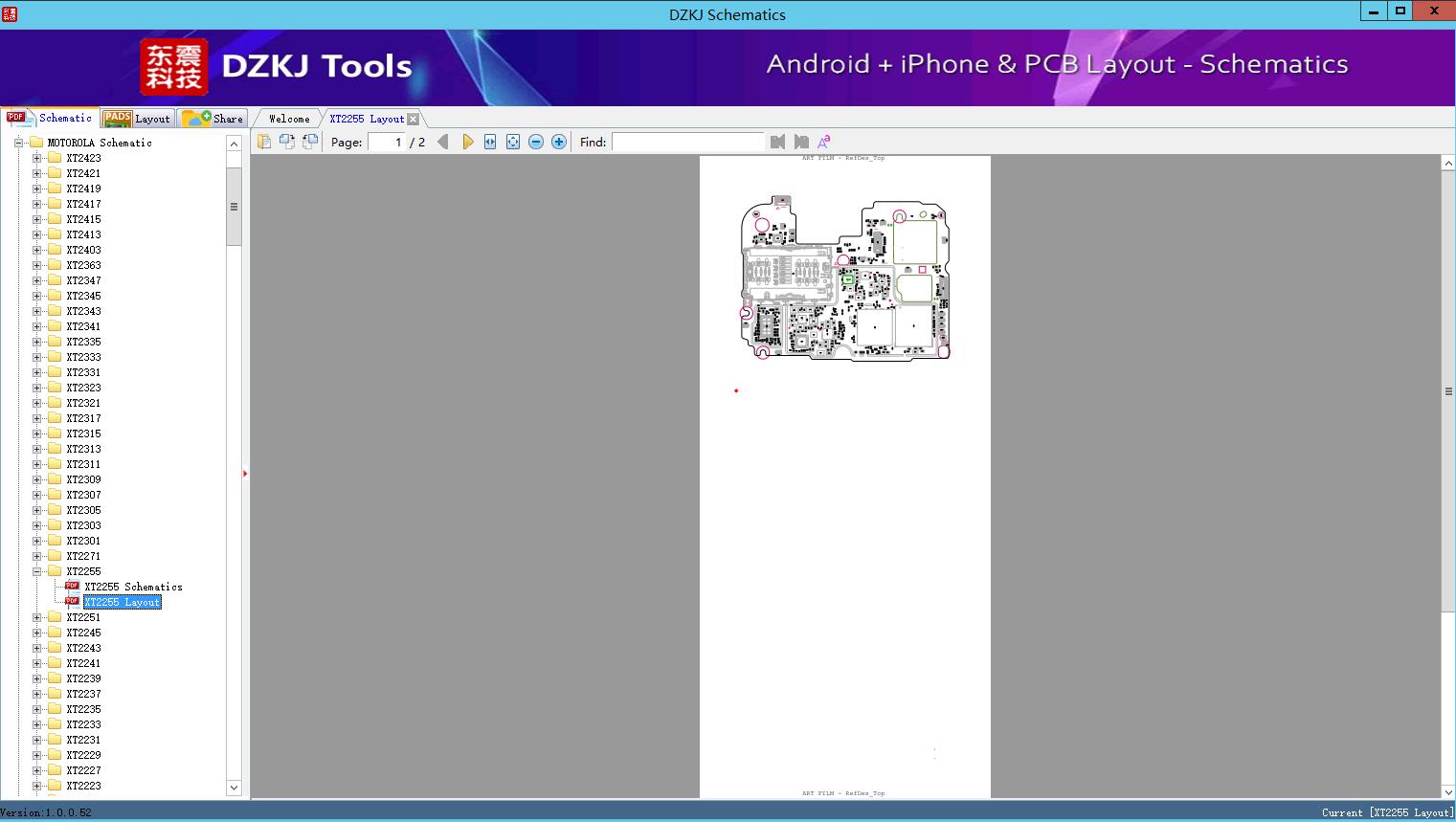Select the XT2363 tree folder
1456x822 pixels.
(83, 265)
